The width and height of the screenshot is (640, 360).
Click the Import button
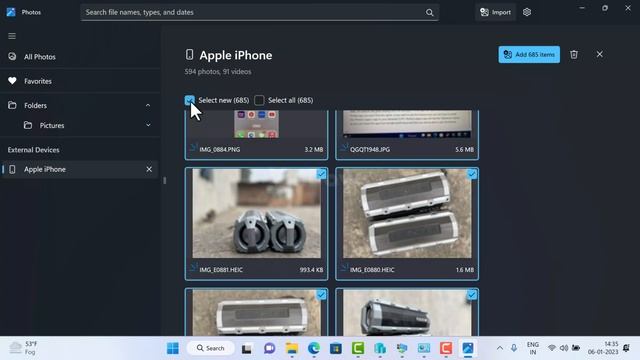[x=496, y=12]
